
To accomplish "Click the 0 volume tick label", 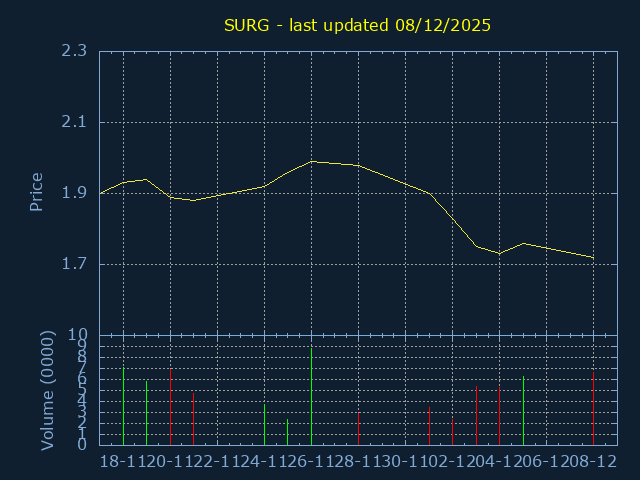I will [82, 445].
